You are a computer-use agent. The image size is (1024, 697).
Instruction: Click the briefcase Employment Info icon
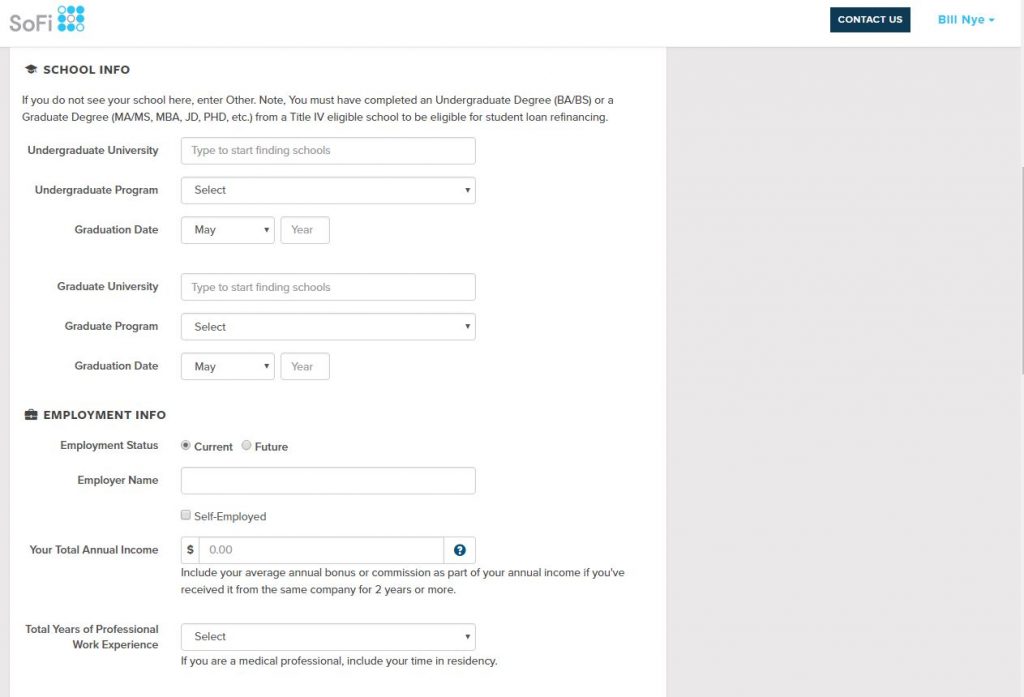31,415
